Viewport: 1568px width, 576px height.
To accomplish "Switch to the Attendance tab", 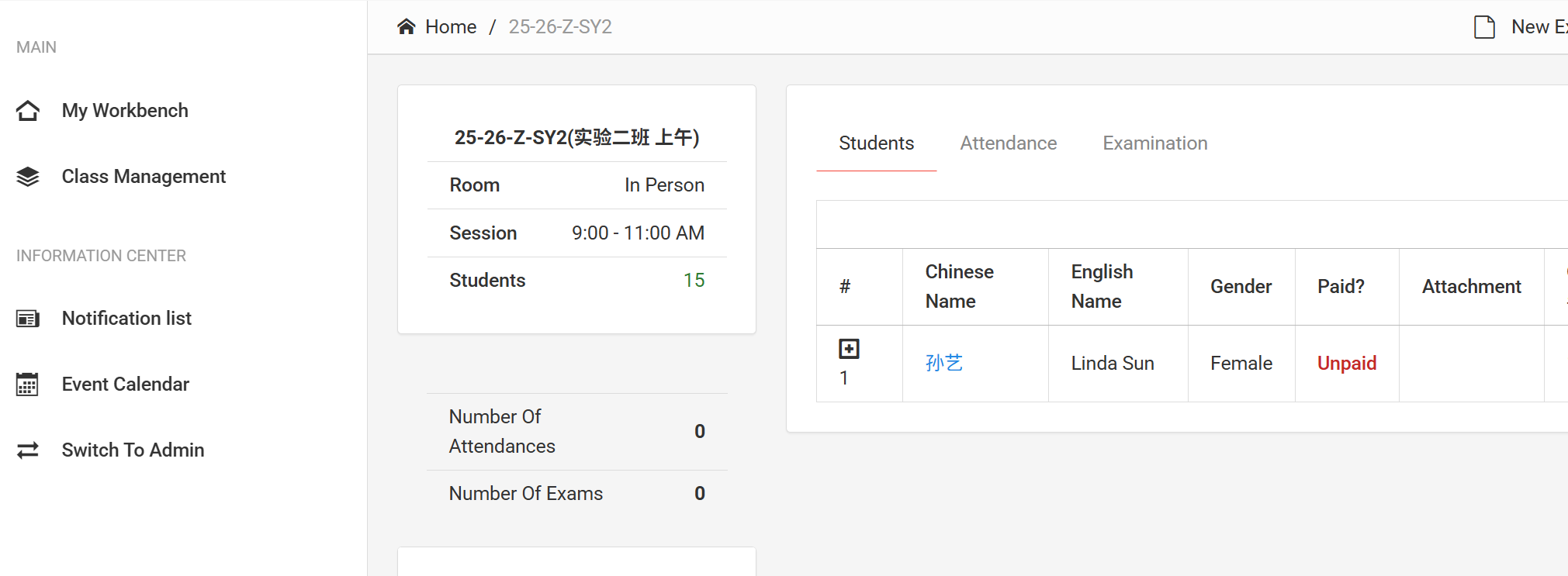I will (1008, 143).
